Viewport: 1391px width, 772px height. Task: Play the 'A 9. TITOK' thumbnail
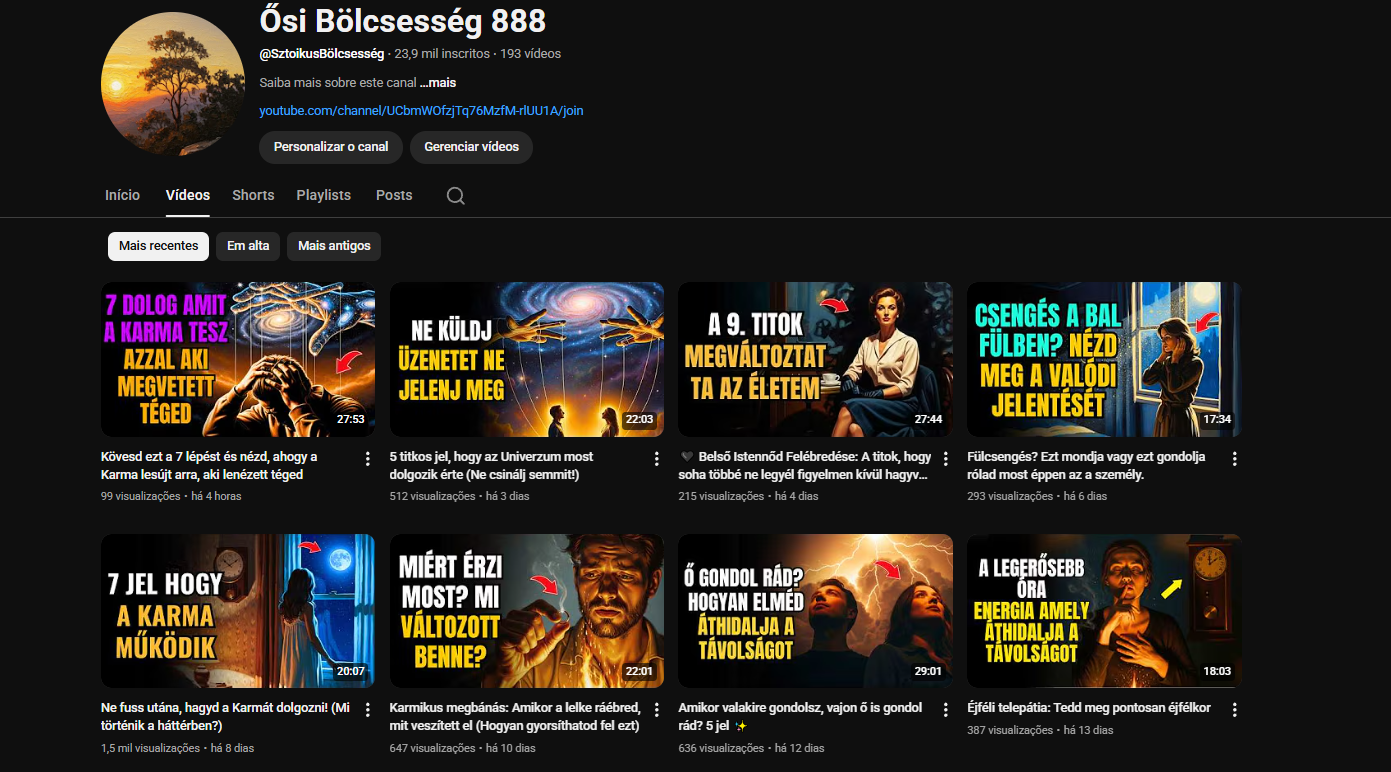[815, 359]
